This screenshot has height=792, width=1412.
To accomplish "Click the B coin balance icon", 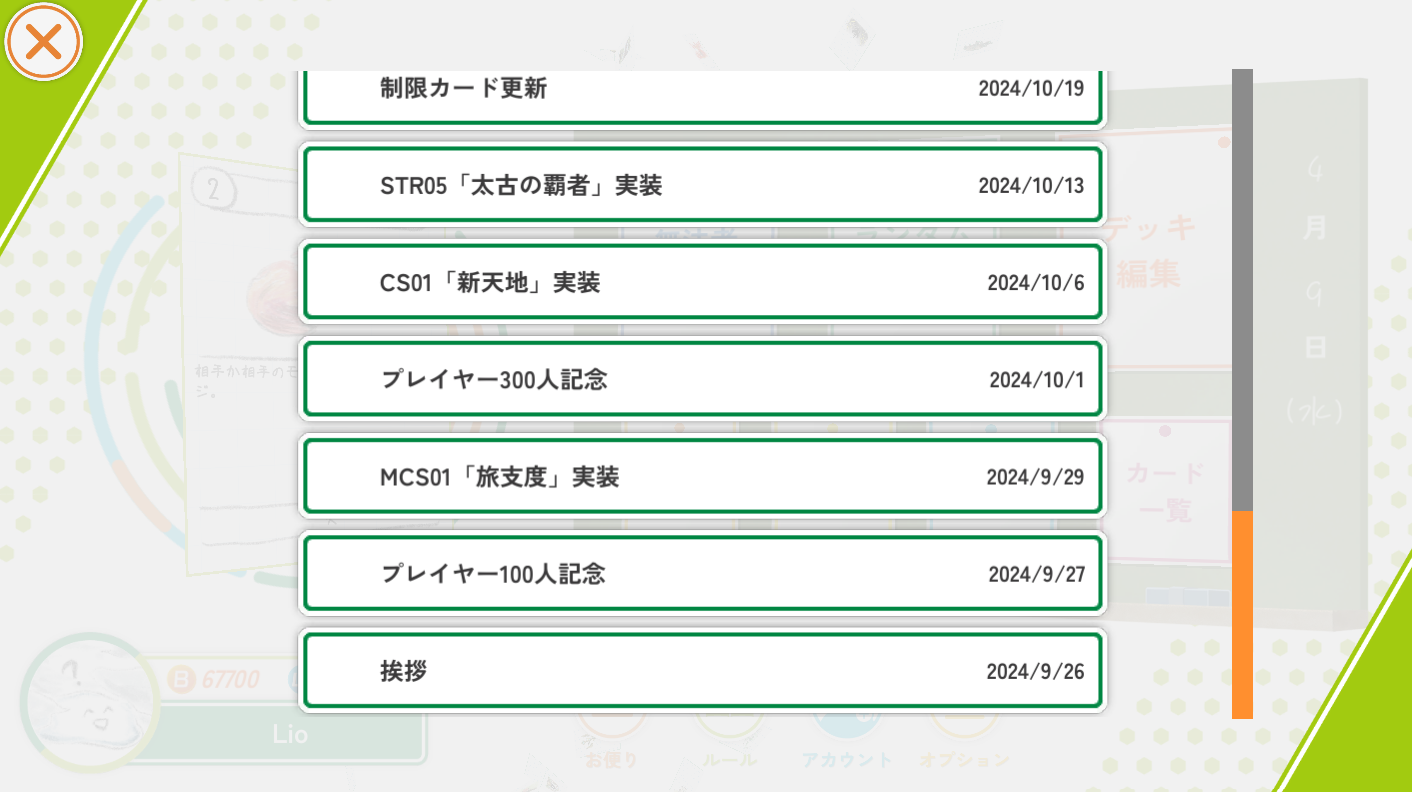I will point(181,680).
